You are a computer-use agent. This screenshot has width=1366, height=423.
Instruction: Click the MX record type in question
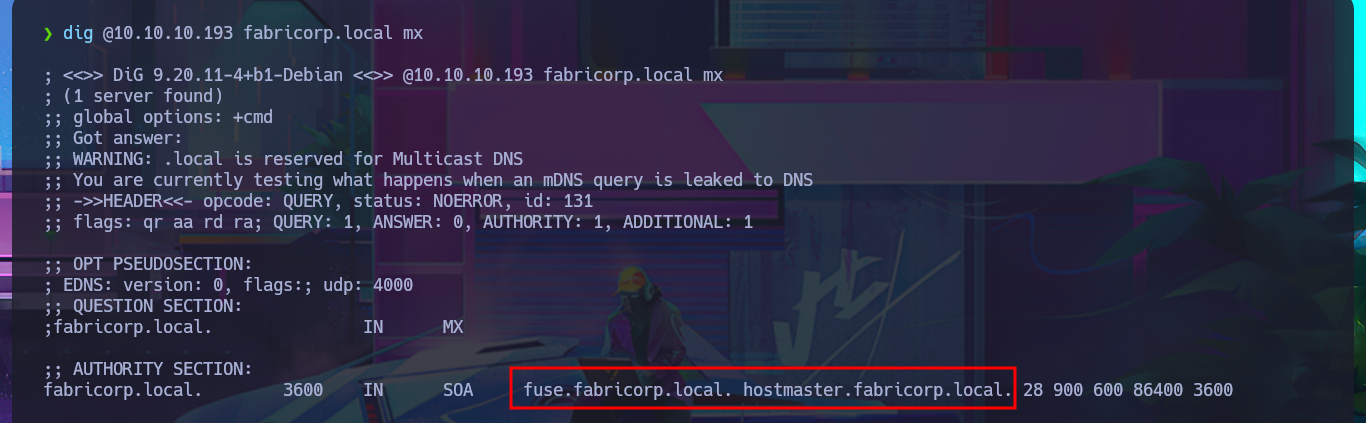click(453, 327)
